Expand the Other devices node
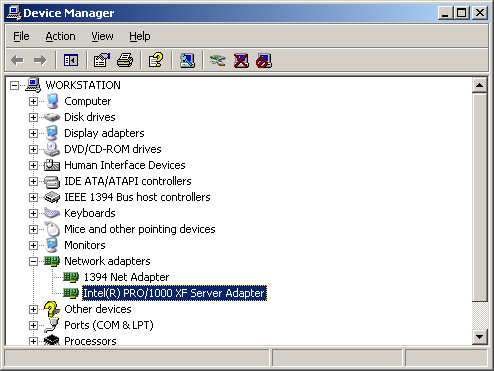Screen dimensions: 494x371 33,309
